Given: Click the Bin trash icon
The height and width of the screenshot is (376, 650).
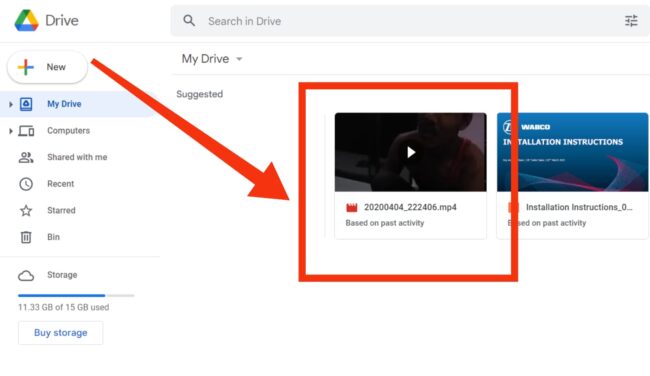Looking at the screenshot, I should (x=26, y=237).
